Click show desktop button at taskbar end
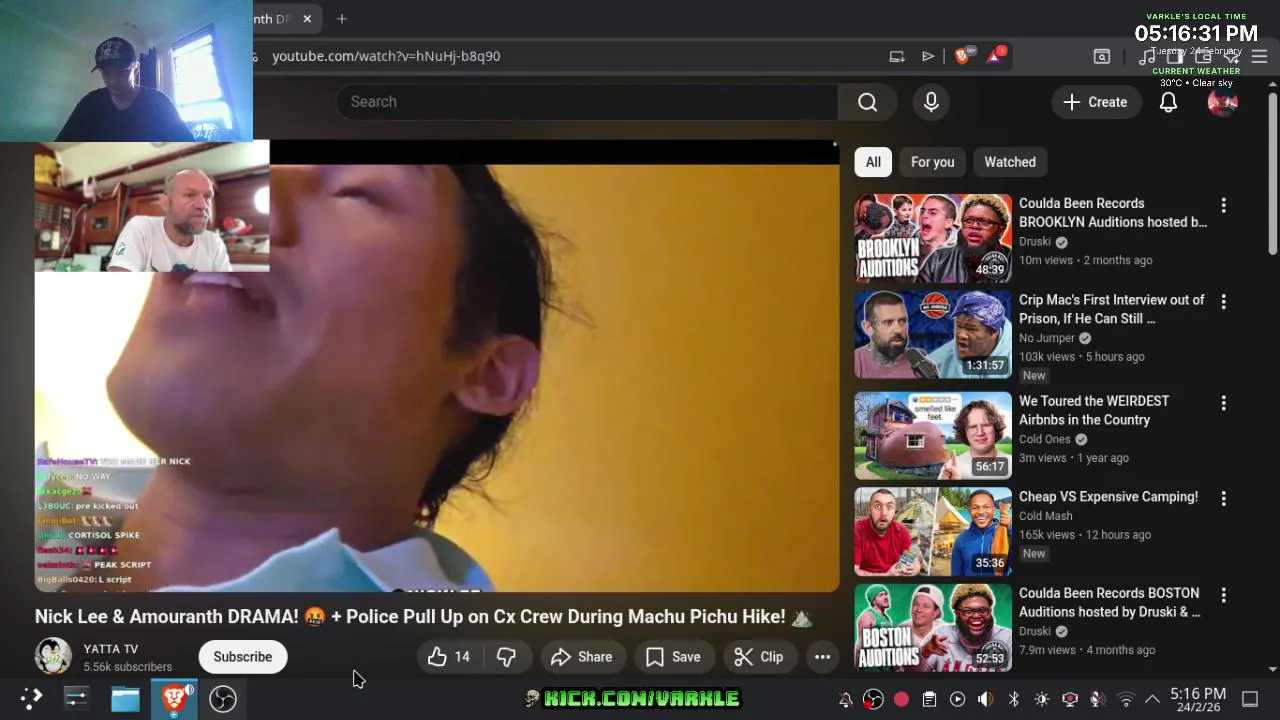Screen dimensions: 1280x720 [1250, 699]
